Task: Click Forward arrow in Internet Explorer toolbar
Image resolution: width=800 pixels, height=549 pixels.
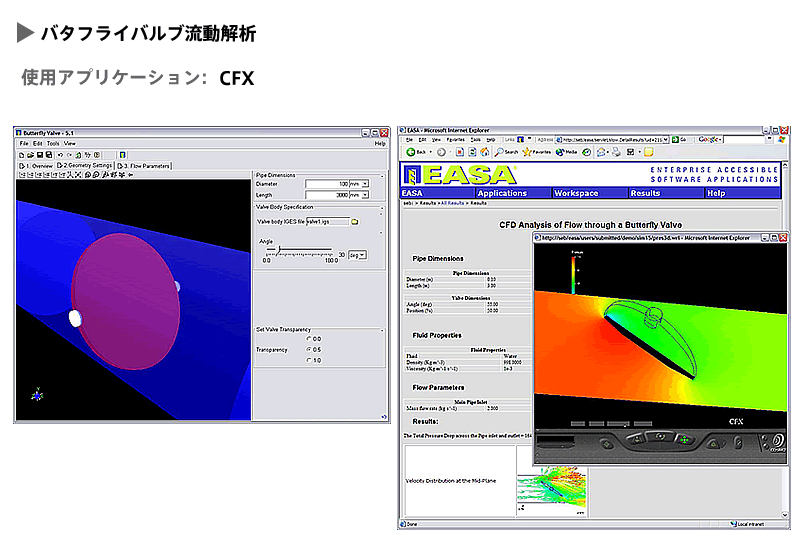Action: point(441,152)
